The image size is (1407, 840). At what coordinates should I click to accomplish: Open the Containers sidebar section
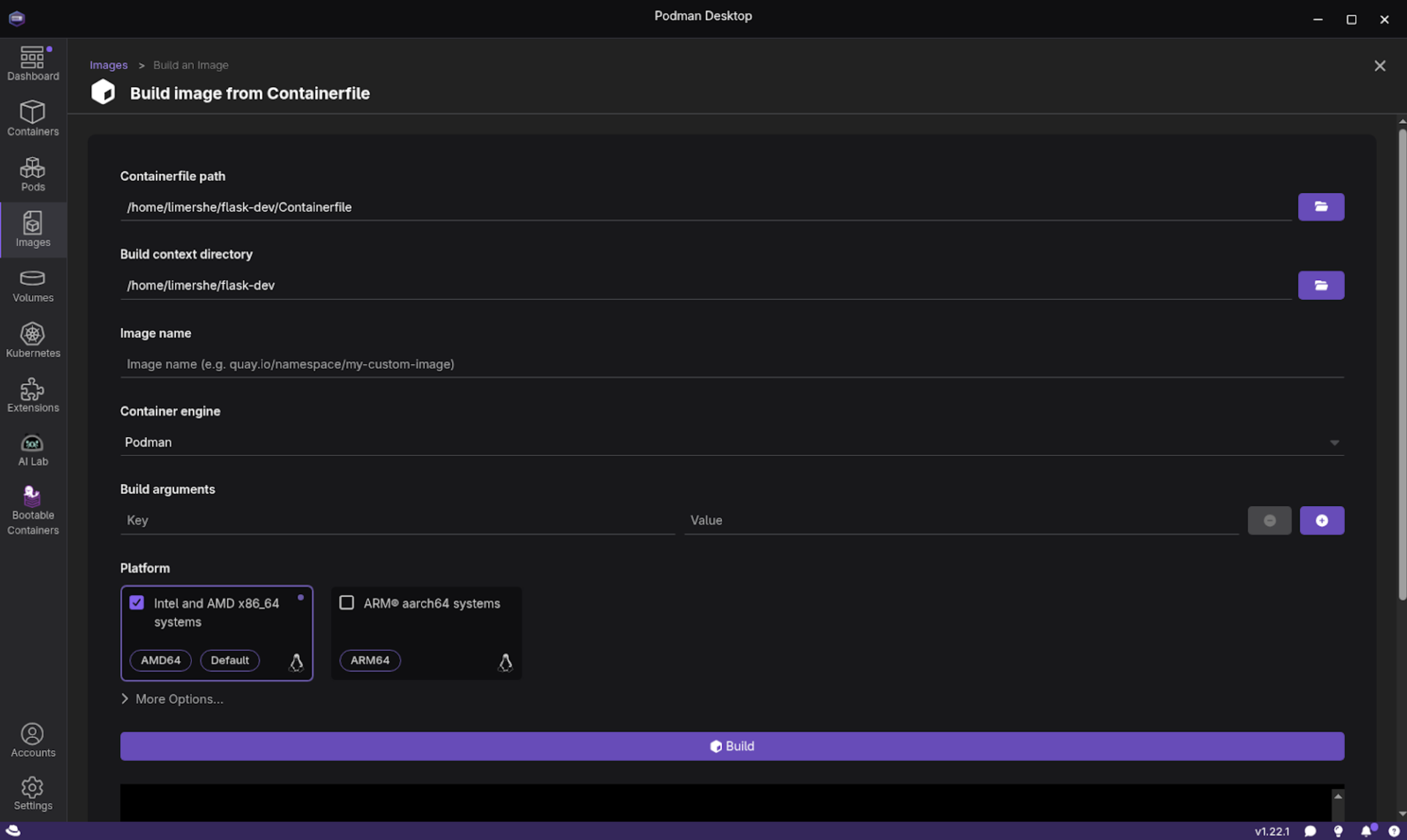click(x=33, y=118)
